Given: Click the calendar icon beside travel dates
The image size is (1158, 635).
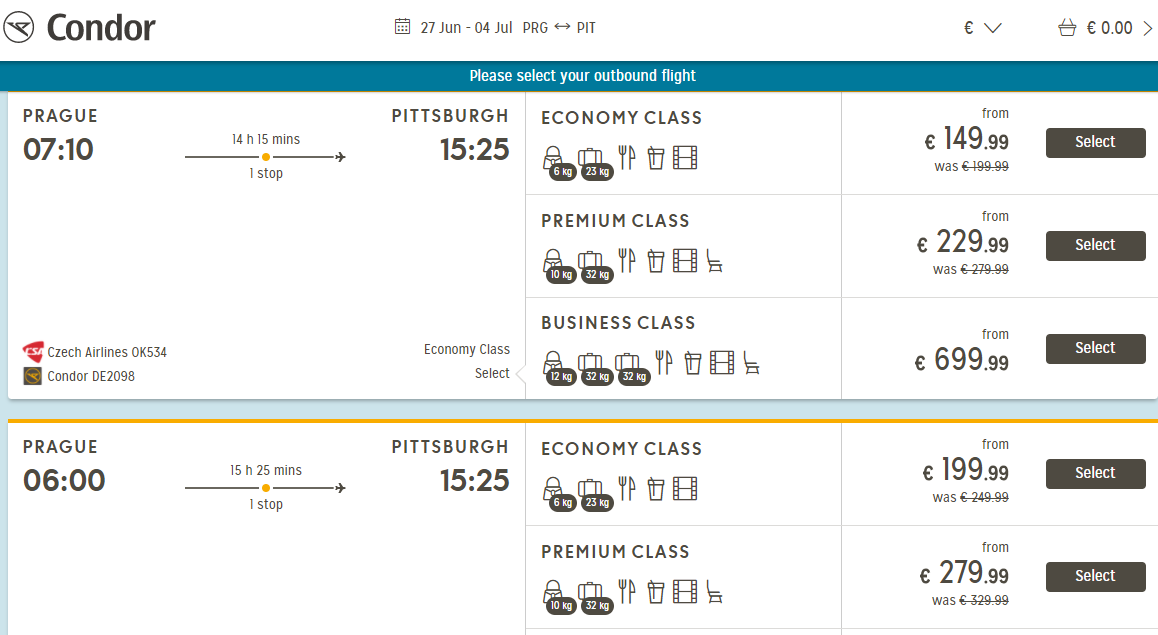Looking at the screenshot, I should click(x=403, y=27).
